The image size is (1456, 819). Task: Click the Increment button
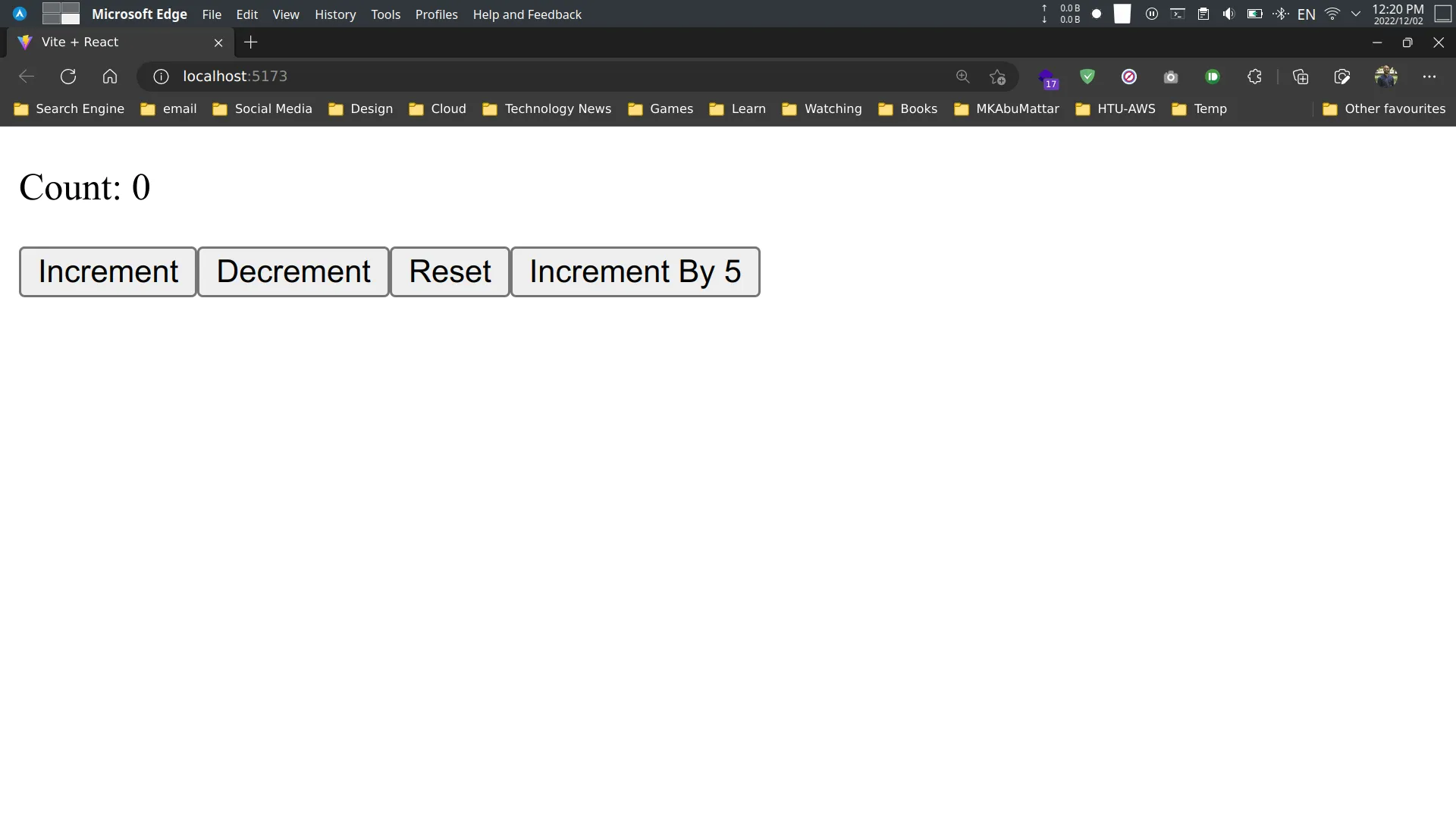[x=108, y=271]
